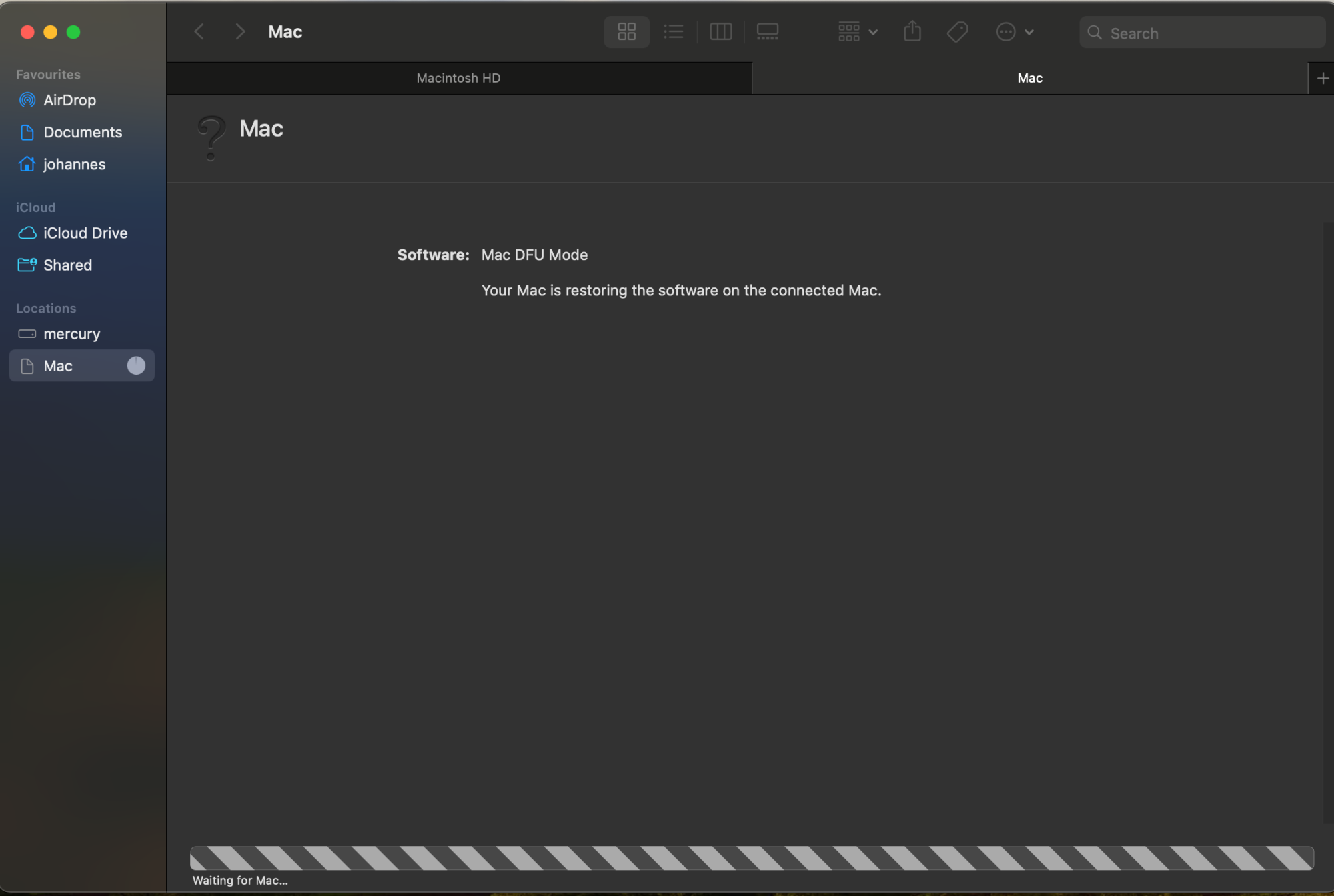Viewport: 1334px width, 896px height.
Task: Click the AirDrop sidebar icon
Action: pyautogui.click(x=27, y=100)
